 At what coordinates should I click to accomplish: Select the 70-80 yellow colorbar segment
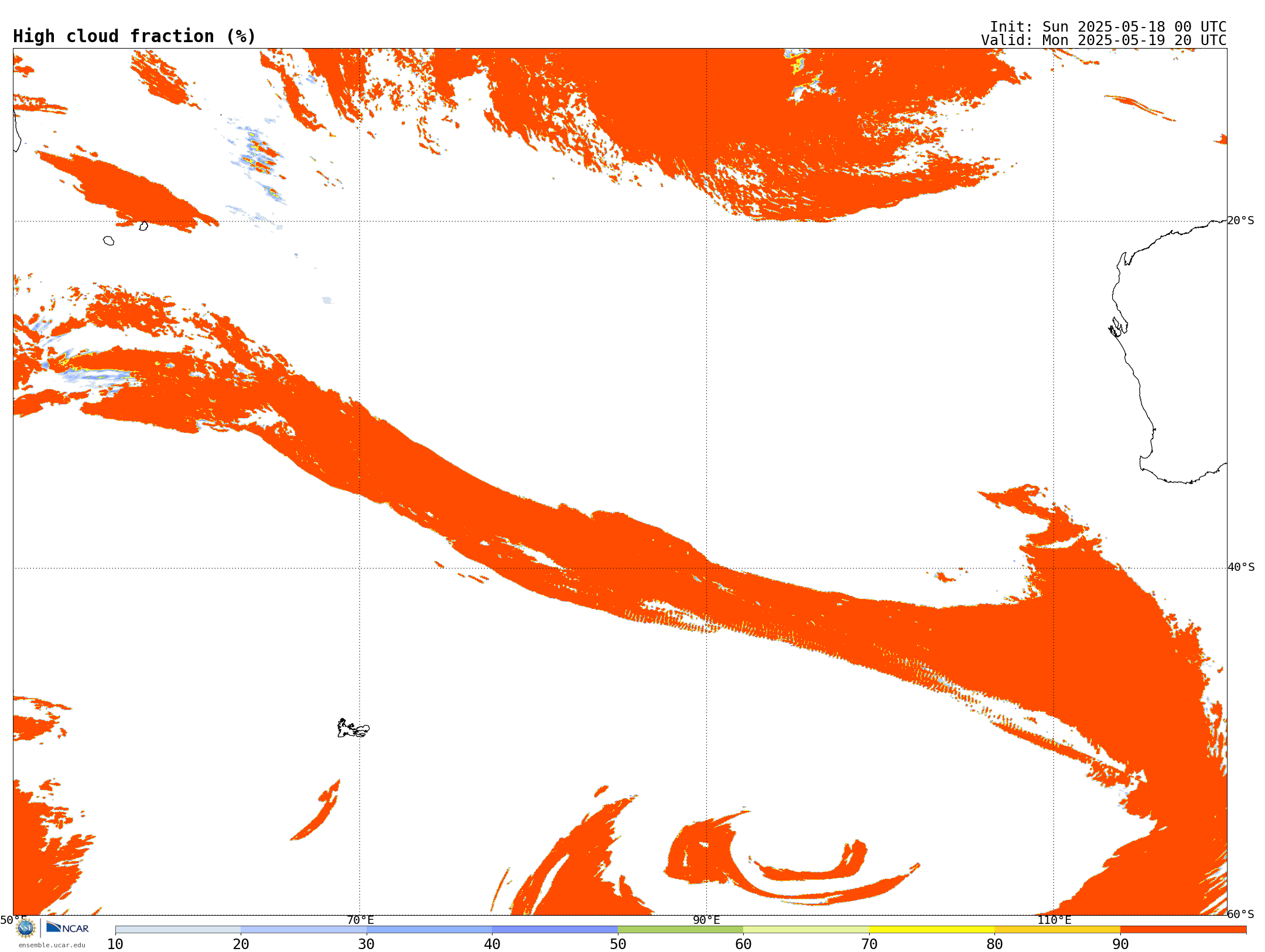coord(932,930)
